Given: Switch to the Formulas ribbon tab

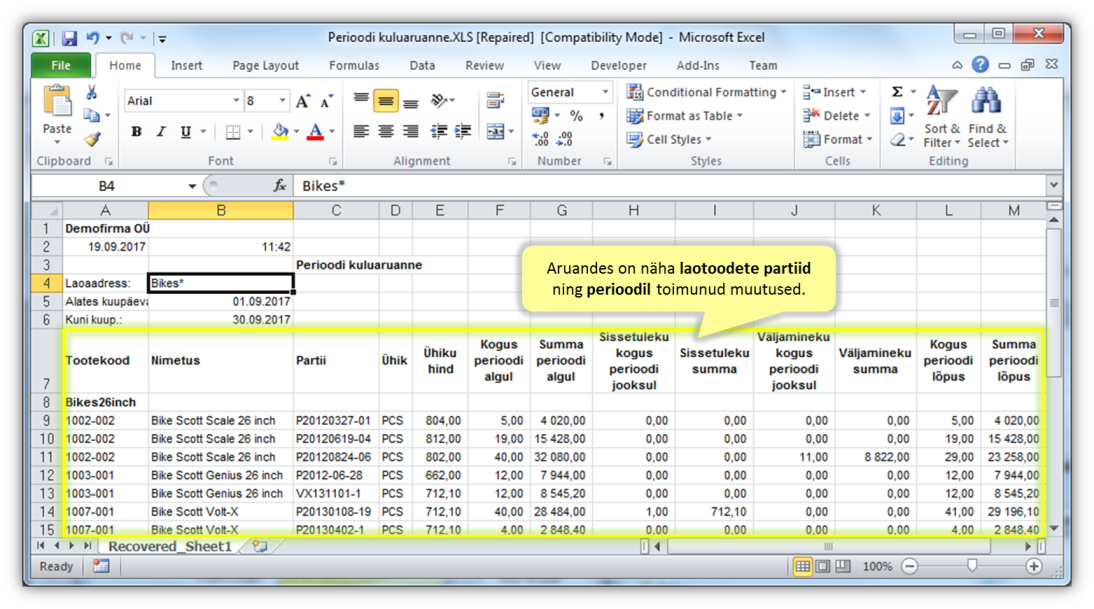Looking at the screenshot, I should (354, 66).
